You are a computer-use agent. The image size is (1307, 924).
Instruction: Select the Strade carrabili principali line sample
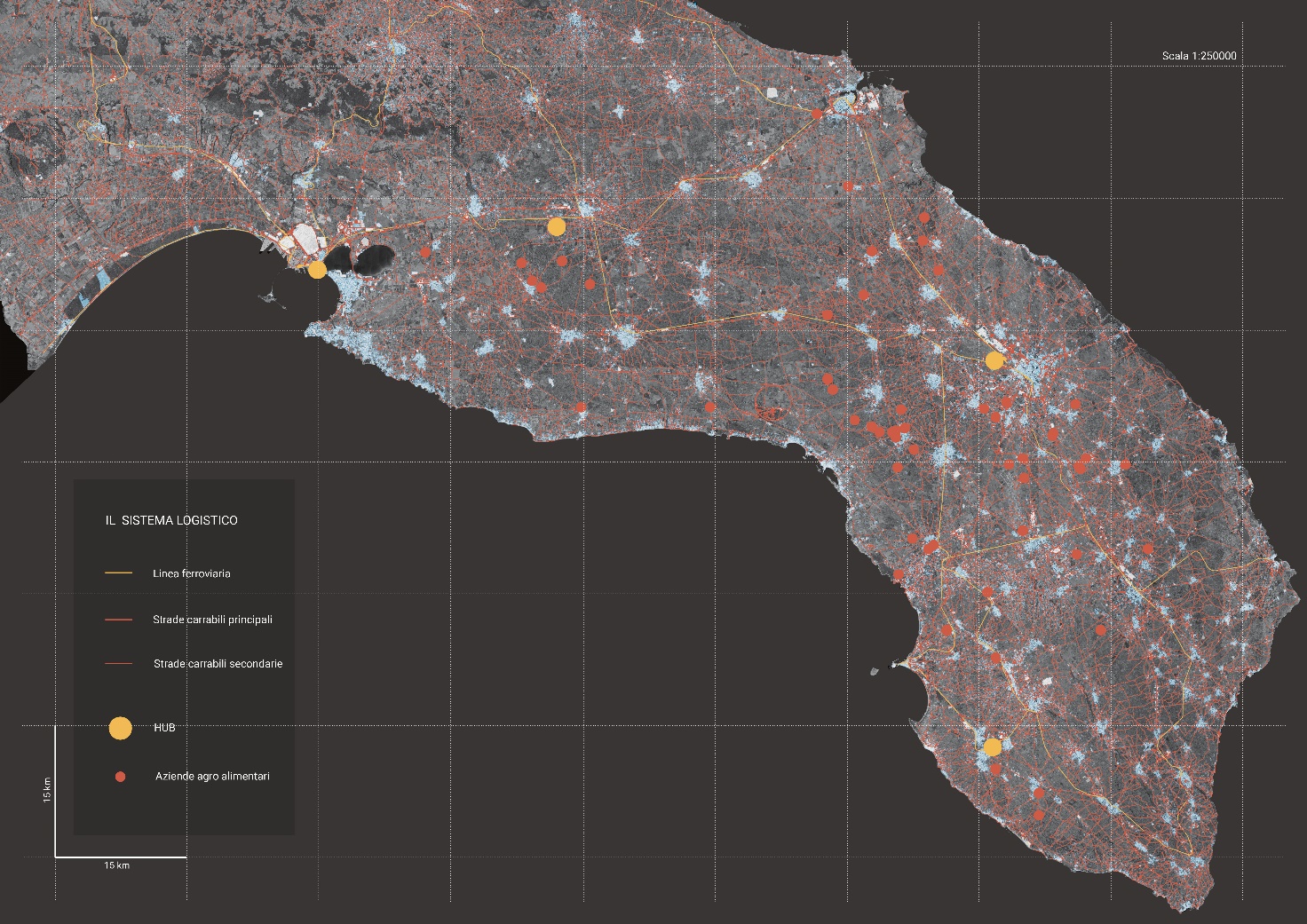click(x=118, y=620)
